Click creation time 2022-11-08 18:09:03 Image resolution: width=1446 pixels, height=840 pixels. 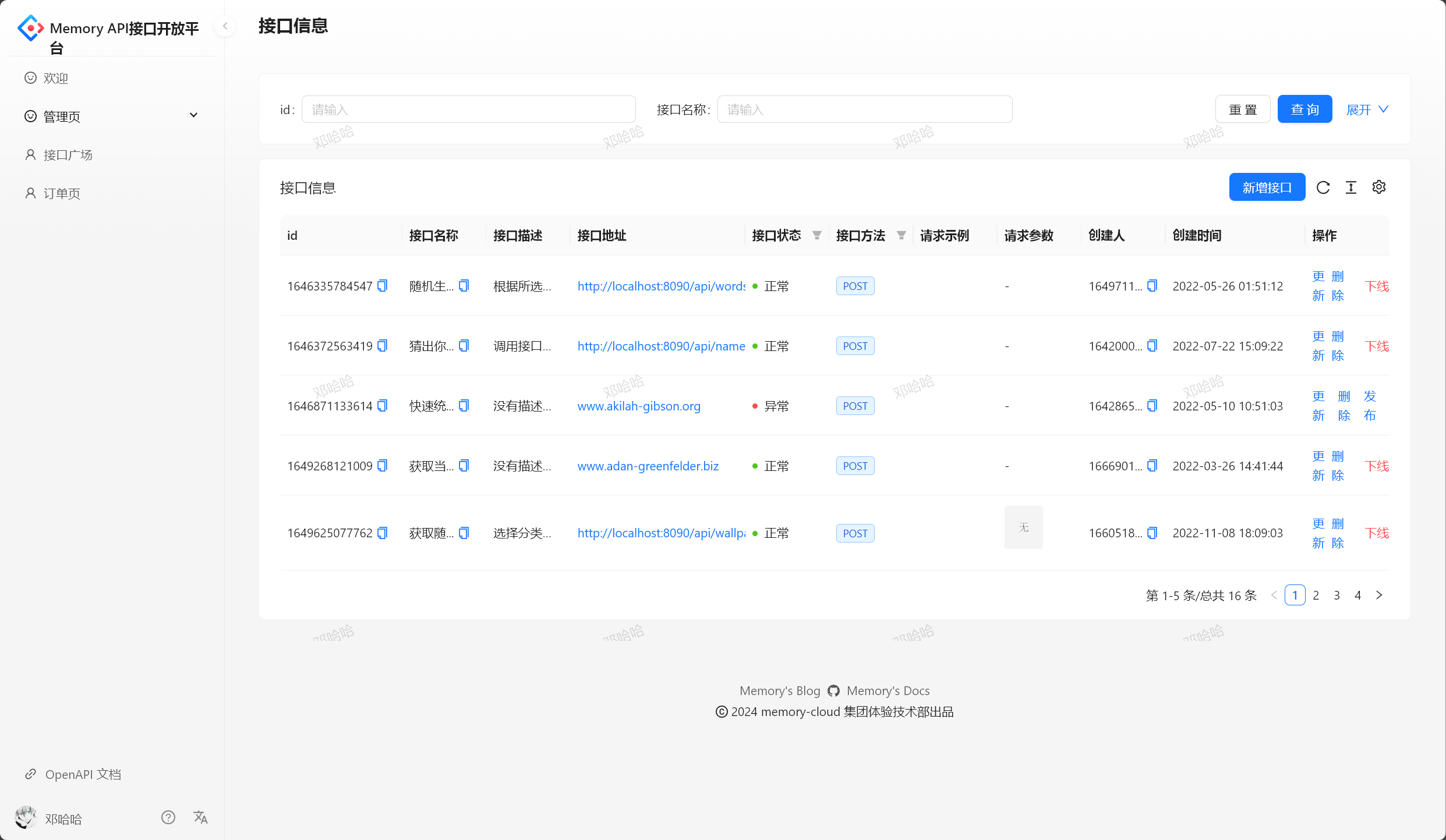point(1228,533)
